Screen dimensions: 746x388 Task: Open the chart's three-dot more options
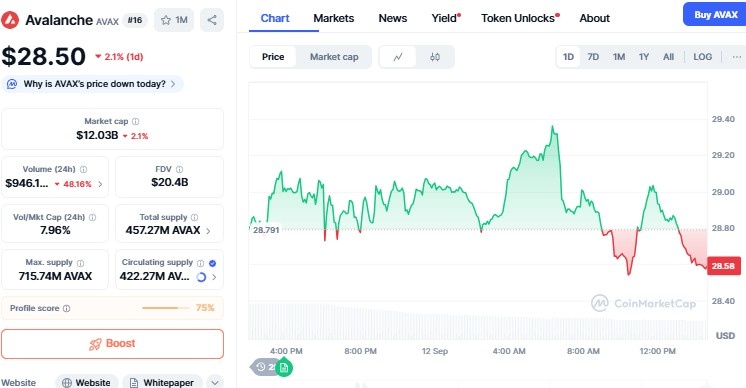pyautogui.click(x=736, y=57)
